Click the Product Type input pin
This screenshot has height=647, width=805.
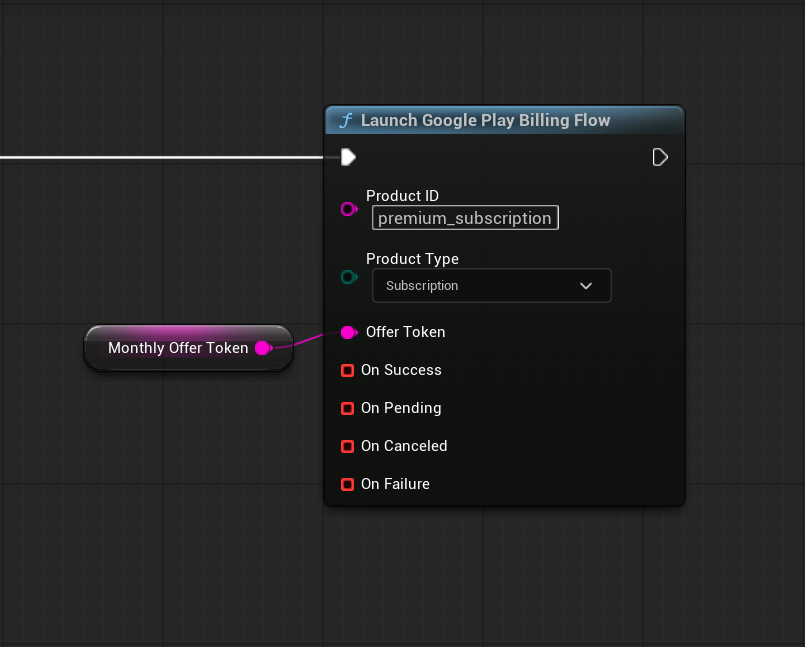pyautogui.click(x=349, y=277)
